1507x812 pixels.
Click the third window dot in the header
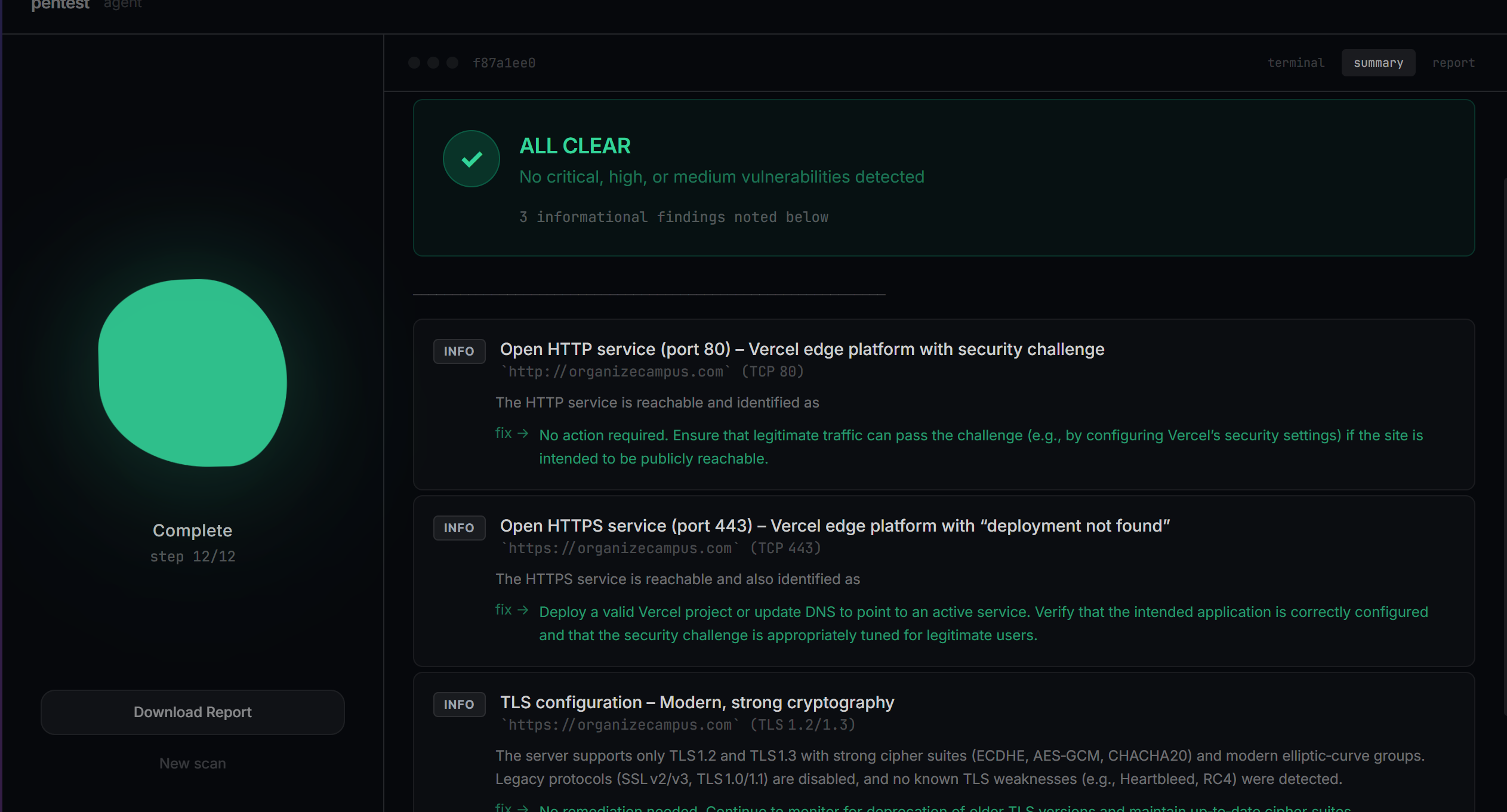pos(452,63)
